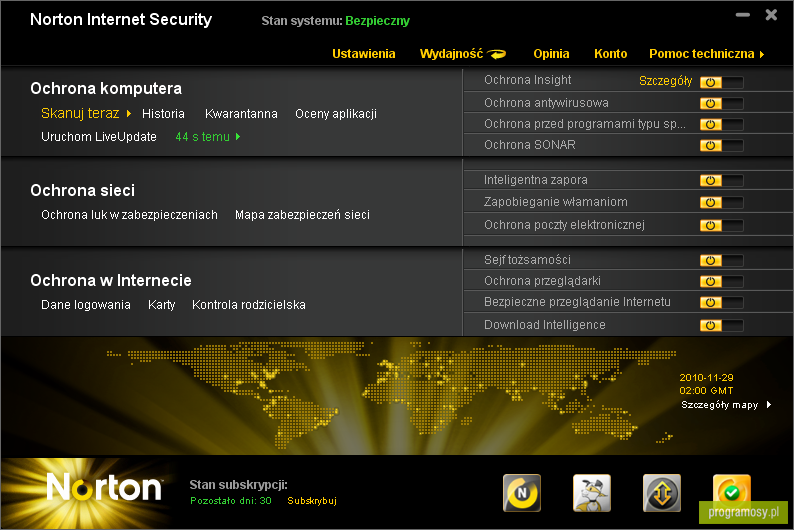Disable Ochrona przeglądarki switch
The width and height of the screenshot is (794, 530).
click(x=722, y=281)
